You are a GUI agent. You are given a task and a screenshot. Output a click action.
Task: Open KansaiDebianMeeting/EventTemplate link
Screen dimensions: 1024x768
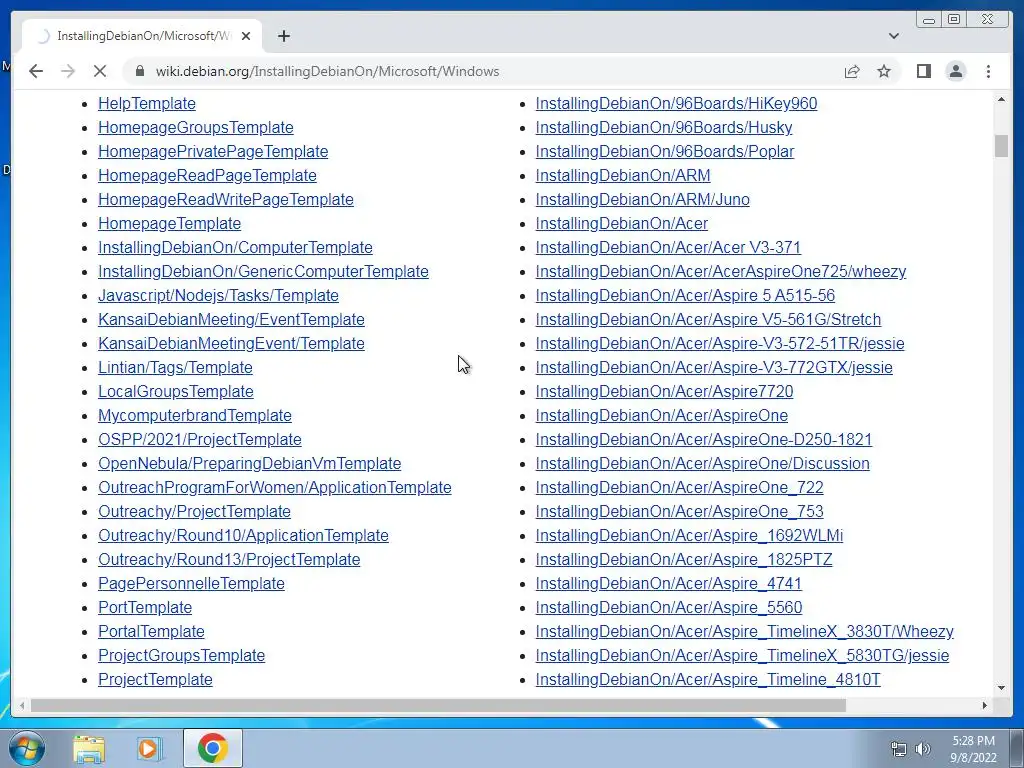(231, 319)
